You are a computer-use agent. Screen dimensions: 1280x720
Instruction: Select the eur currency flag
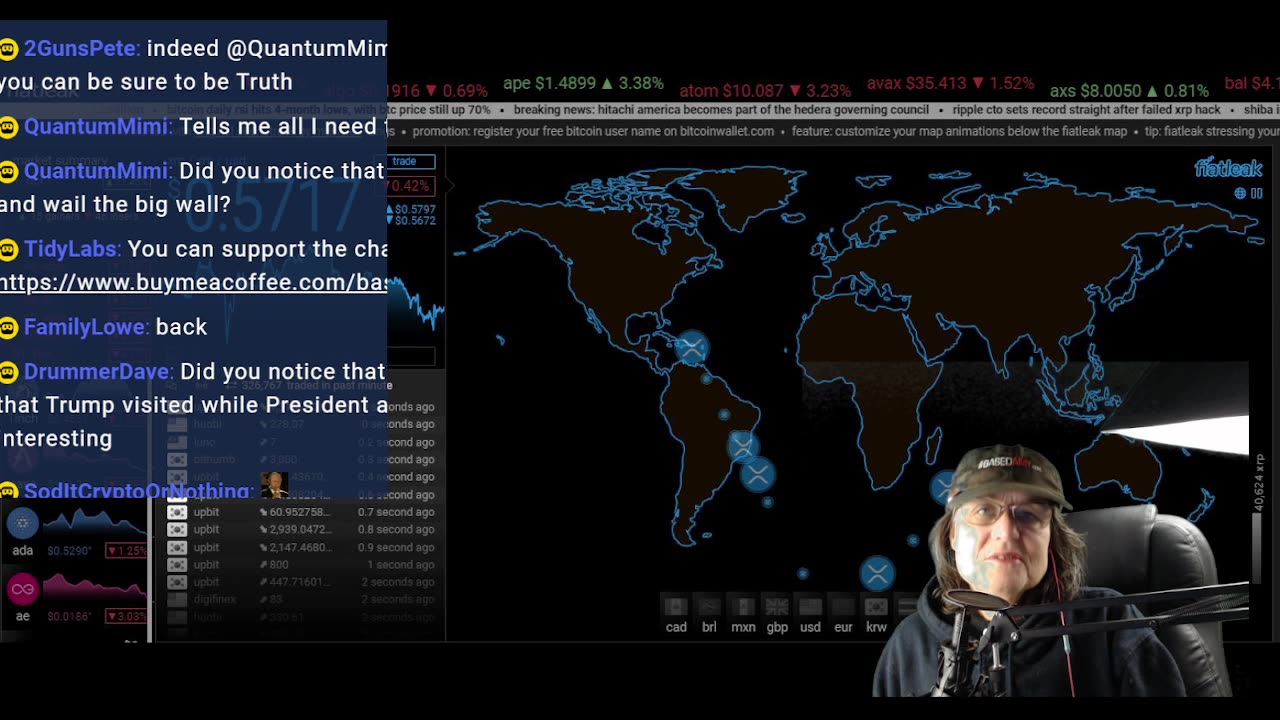pyautogui.click(x=843, y=607)
